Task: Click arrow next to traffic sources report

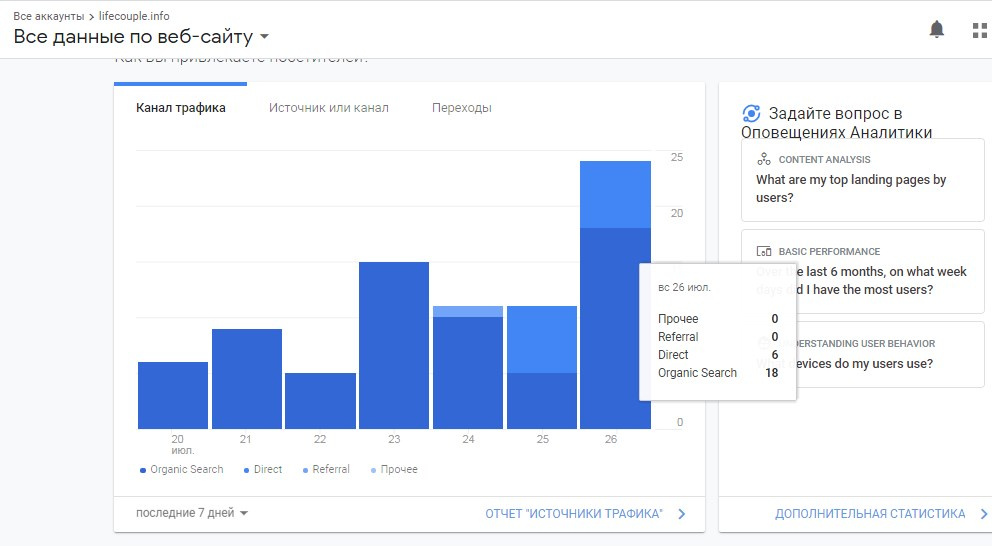Action: [x=682, y=514]
